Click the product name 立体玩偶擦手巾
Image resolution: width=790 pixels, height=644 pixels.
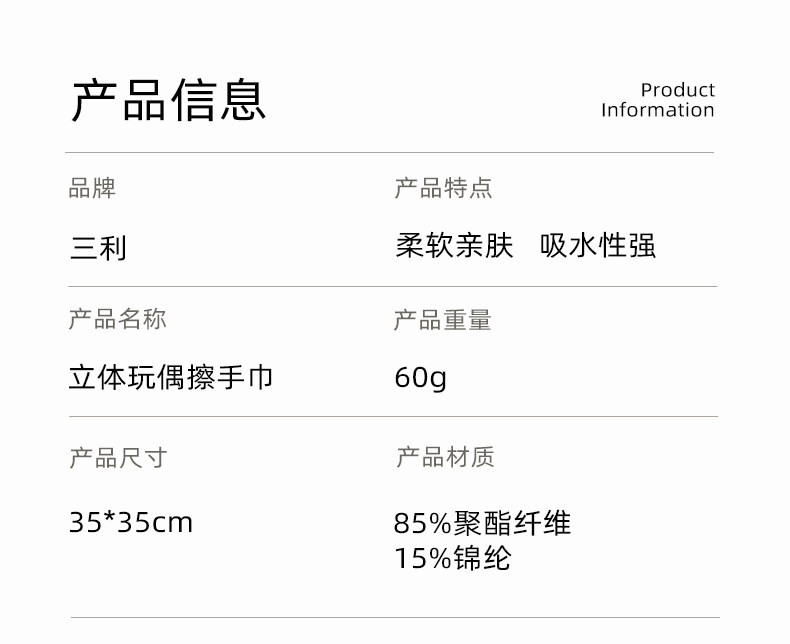tap(171, 377)
